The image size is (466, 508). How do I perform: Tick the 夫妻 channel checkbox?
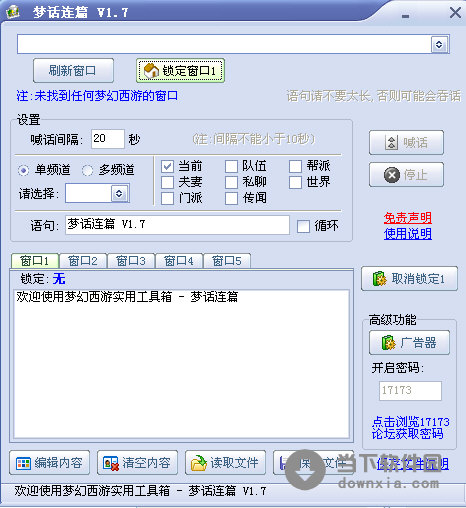(x=167, y=182)
